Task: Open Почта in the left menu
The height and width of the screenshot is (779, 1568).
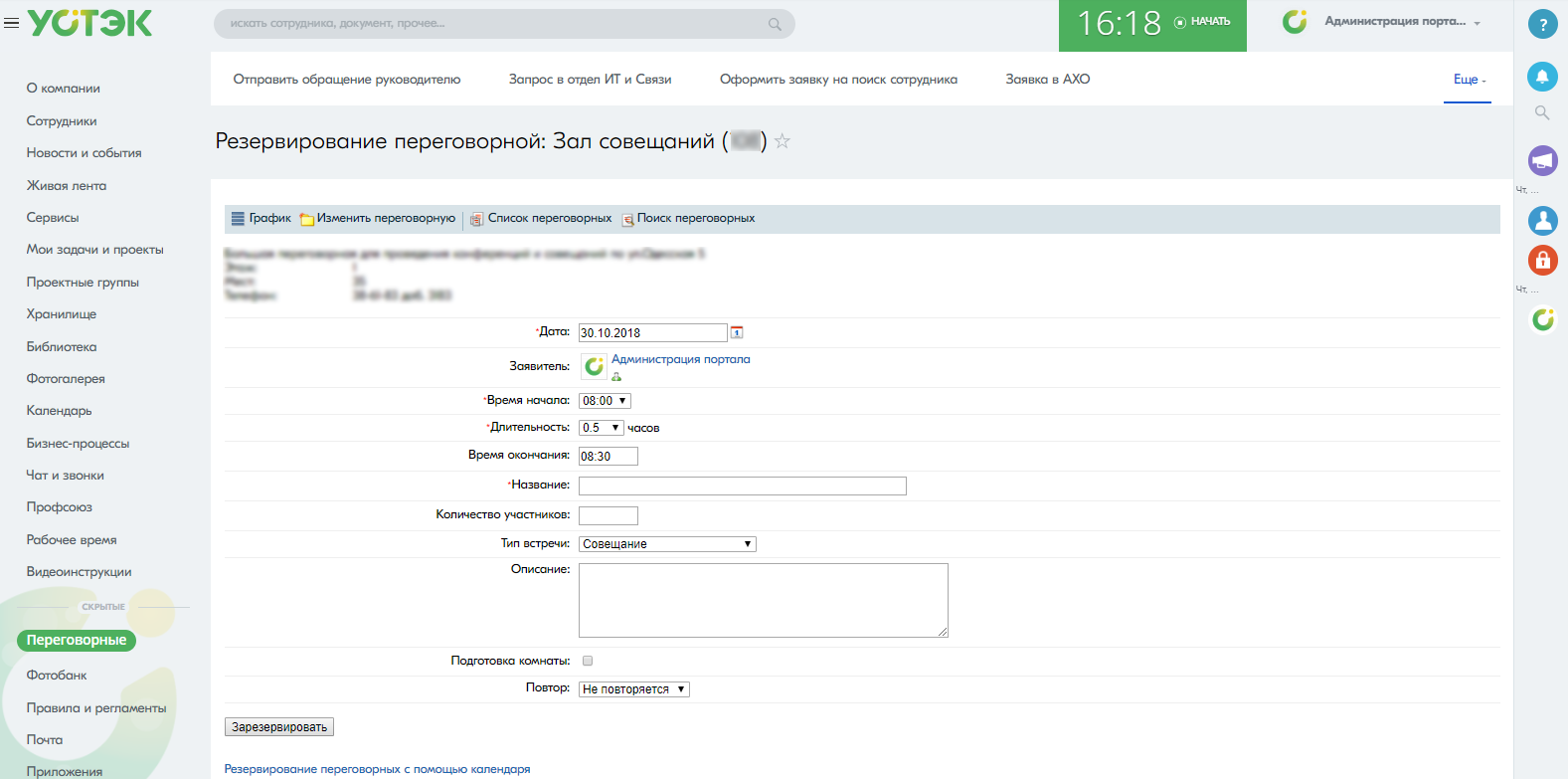Action: click(x=45, y=740)
